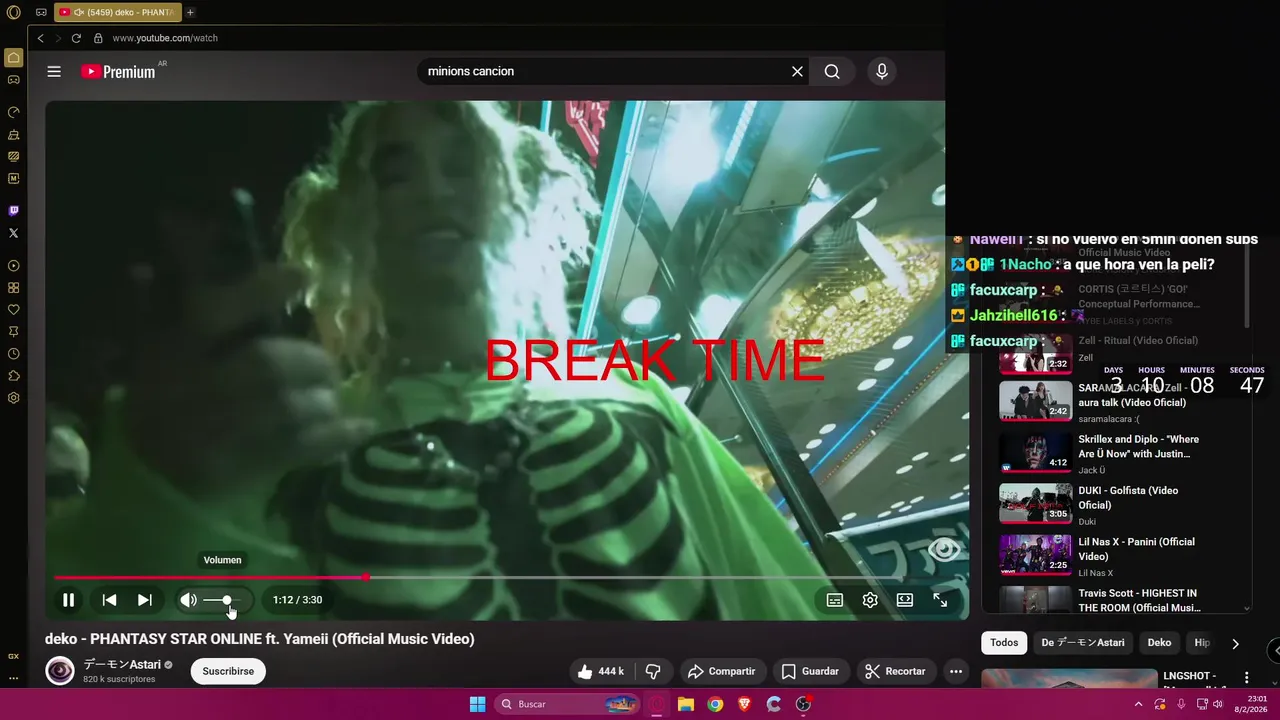Open player settings gear
Screen dimensions: 1280x720
click(x=870, y=600)
